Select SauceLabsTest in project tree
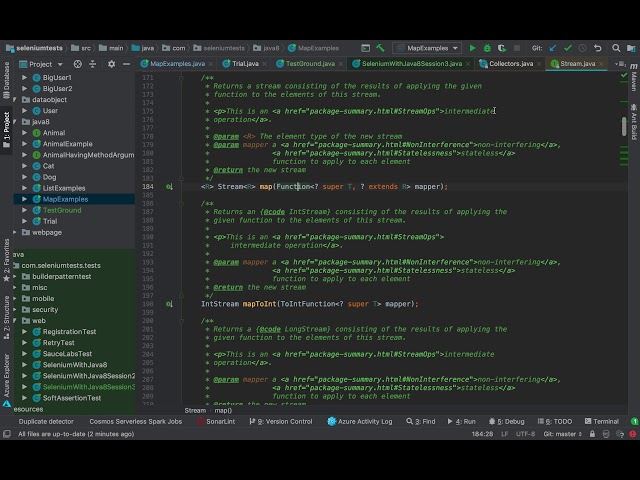Viewport: 640px width, 480px height. click(67, 354)
